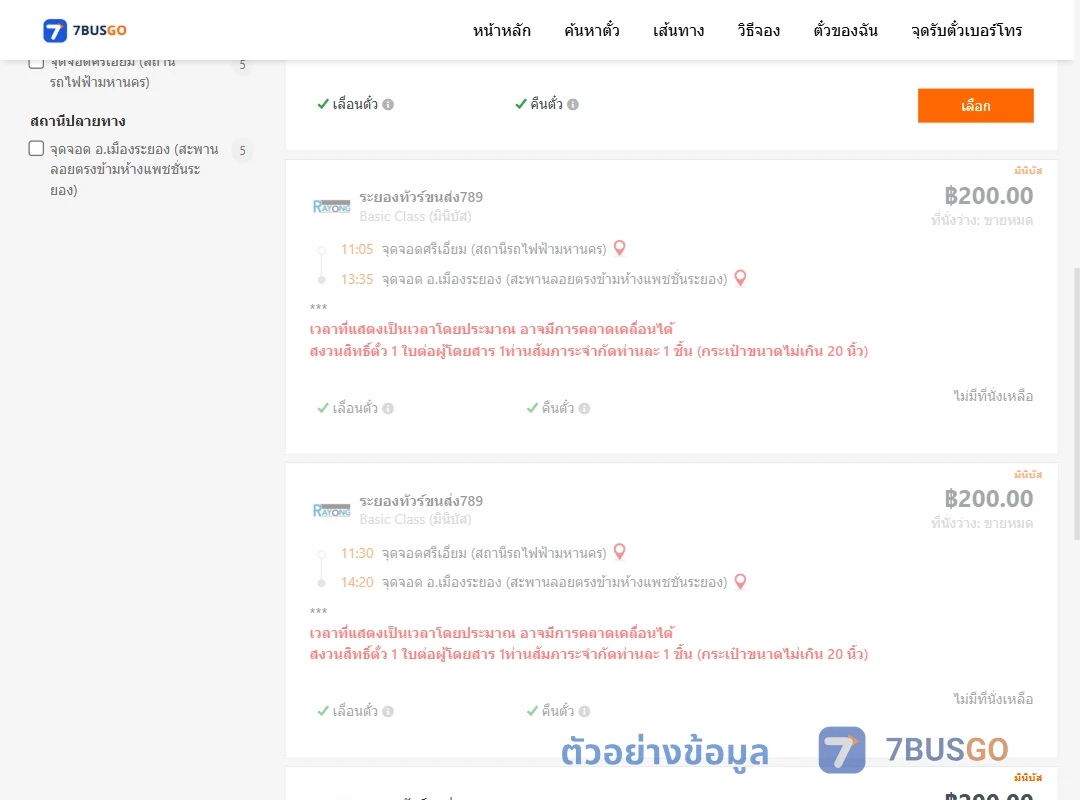1080x800 pixels.
Task: Open the จุดรับตั๋วเบอร์โทร menu item
Action: pos(966,30)
